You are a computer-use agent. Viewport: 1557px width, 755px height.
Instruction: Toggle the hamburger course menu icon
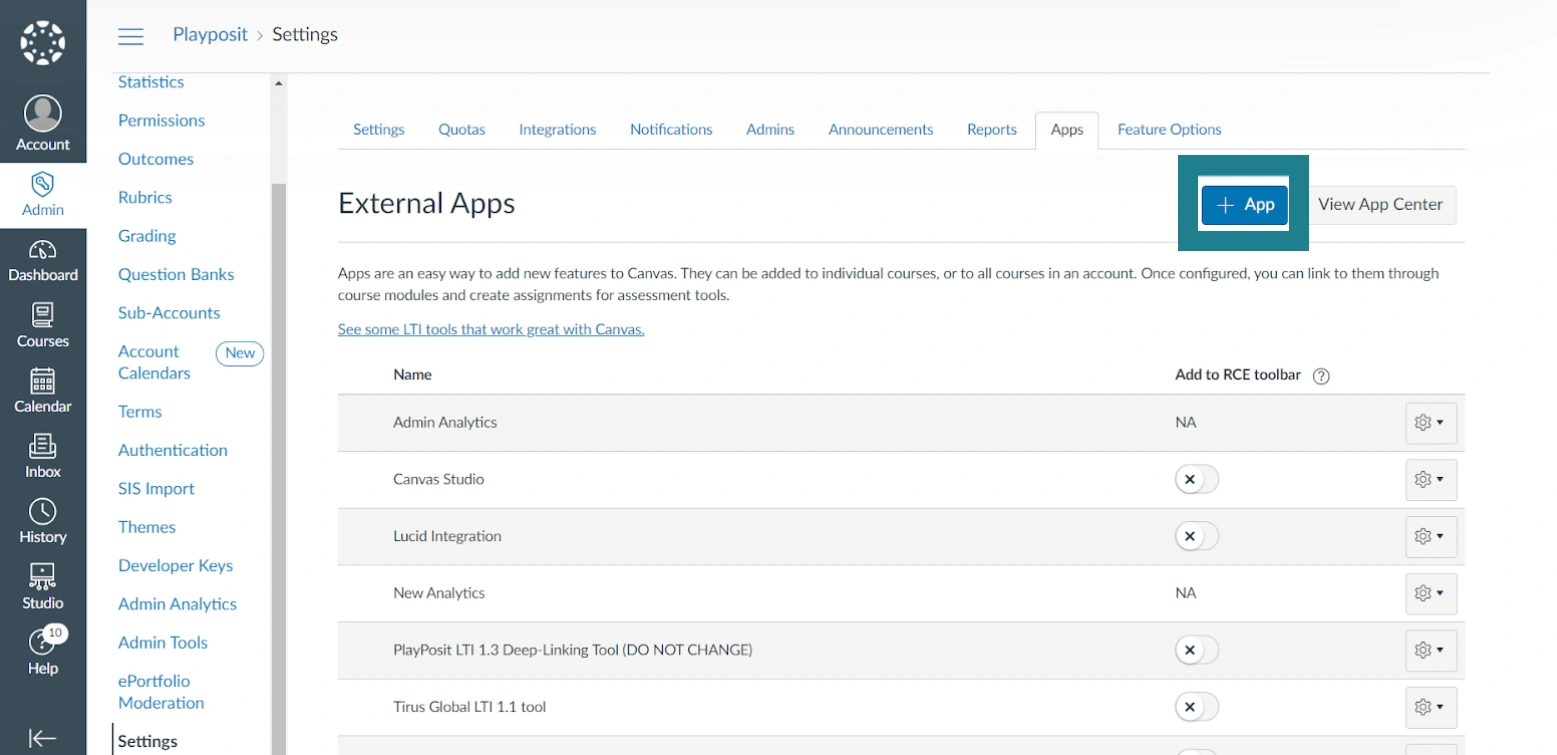pyautogui.click(x=131, y=36)
